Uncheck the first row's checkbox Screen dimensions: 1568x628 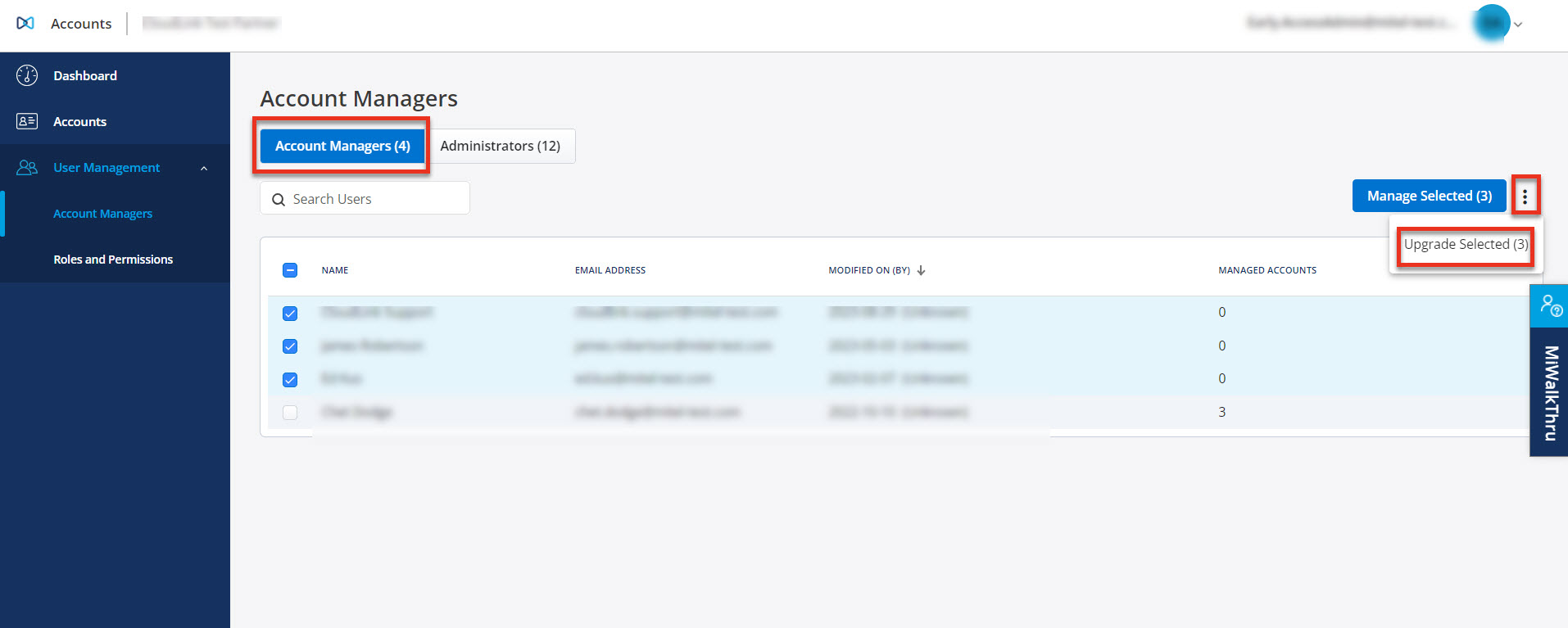tap(290, 314)
